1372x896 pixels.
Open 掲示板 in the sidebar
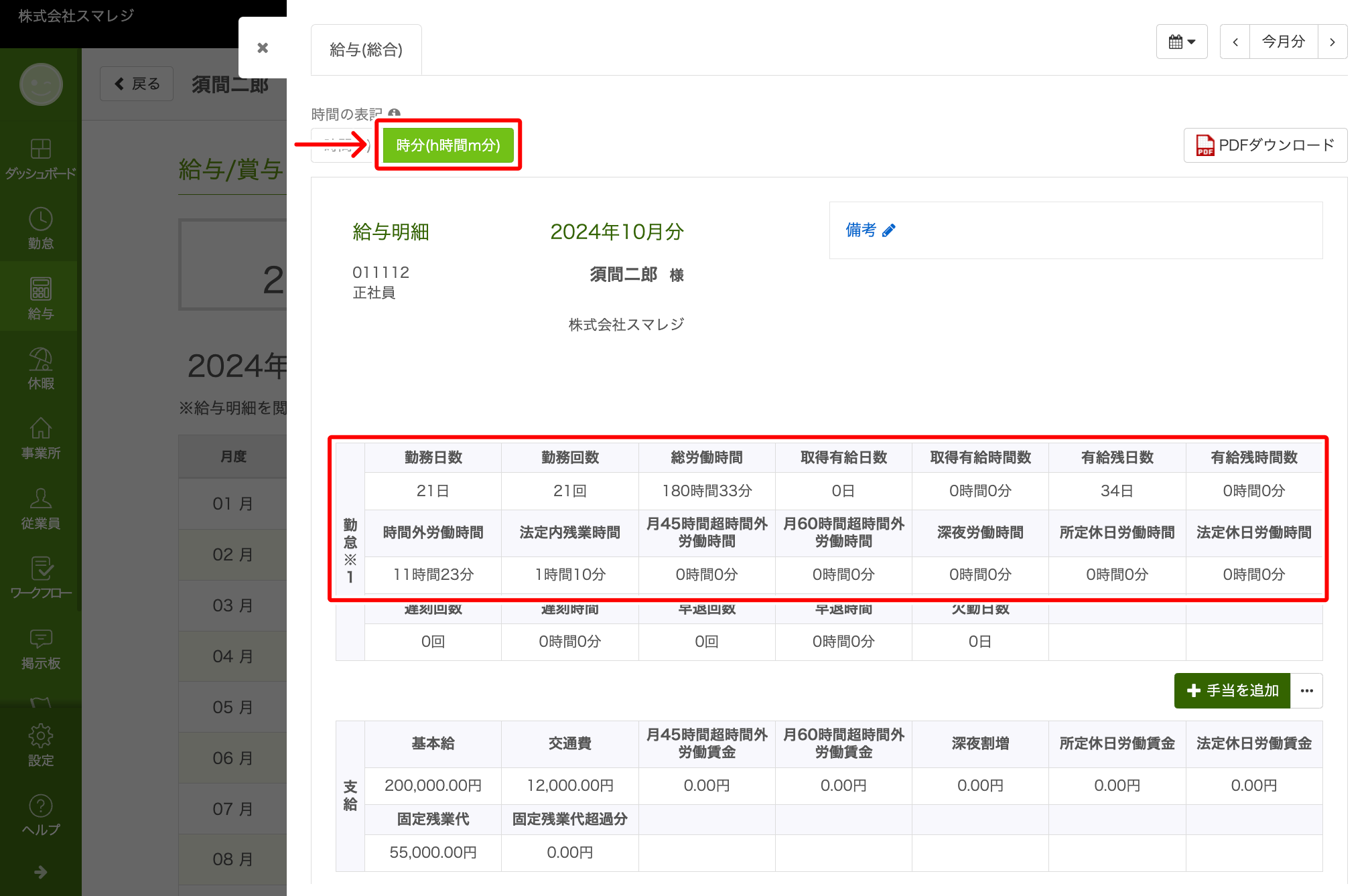[x=40, y=648]
